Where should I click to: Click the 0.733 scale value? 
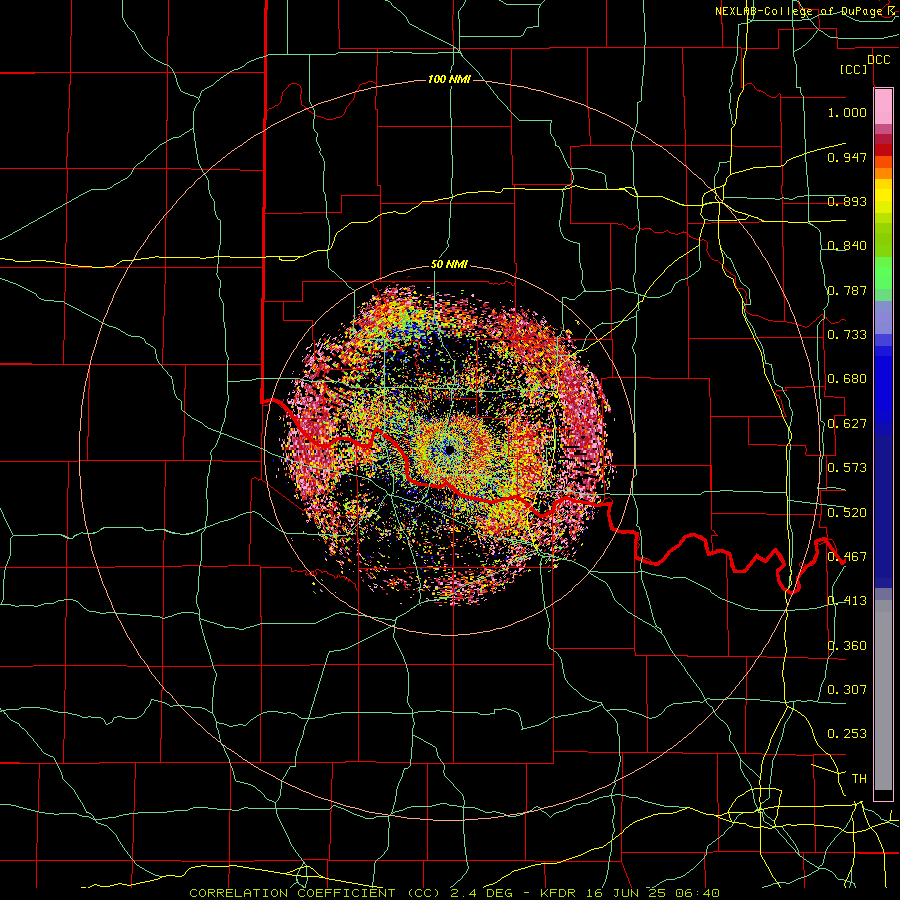[847, 335]
